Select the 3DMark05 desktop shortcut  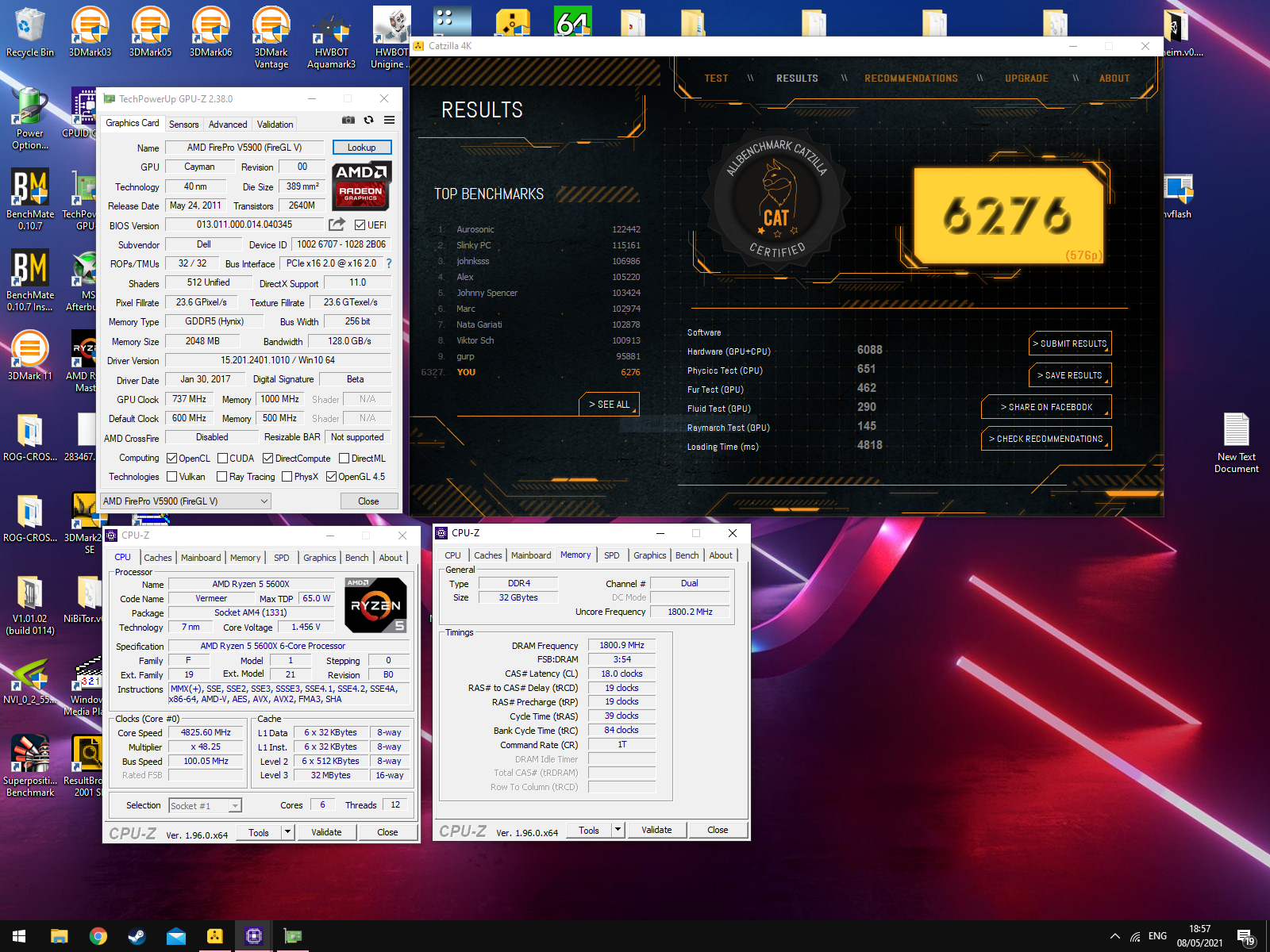(150, 33)
